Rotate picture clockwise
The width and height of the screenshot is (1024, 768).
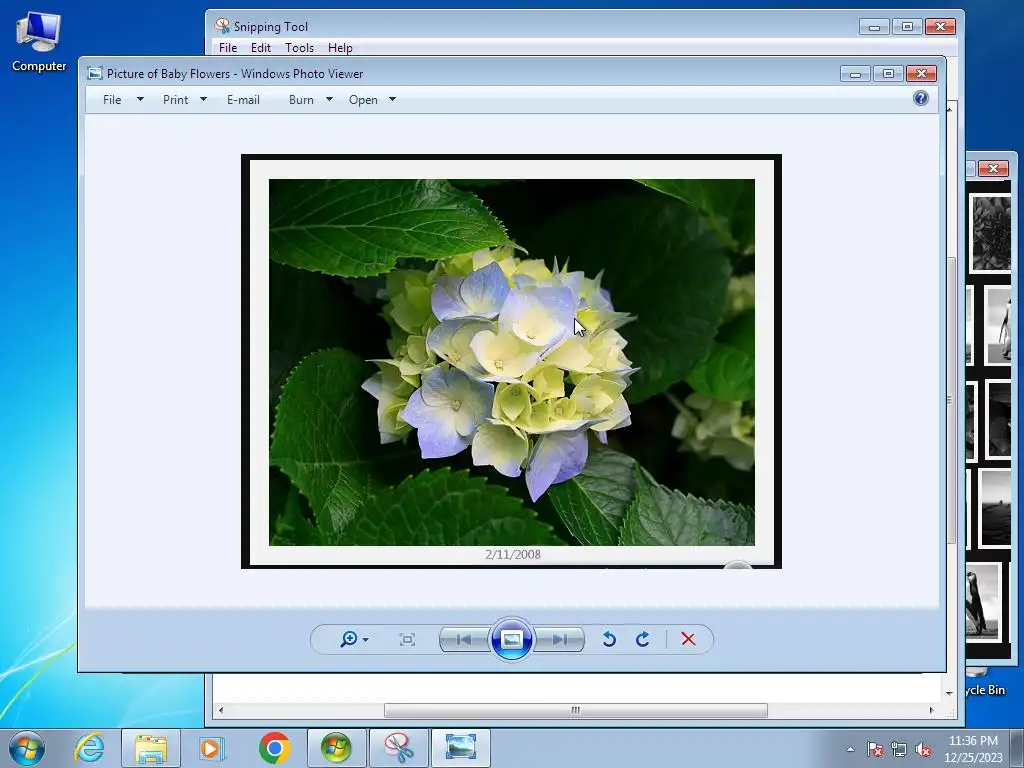643,639
